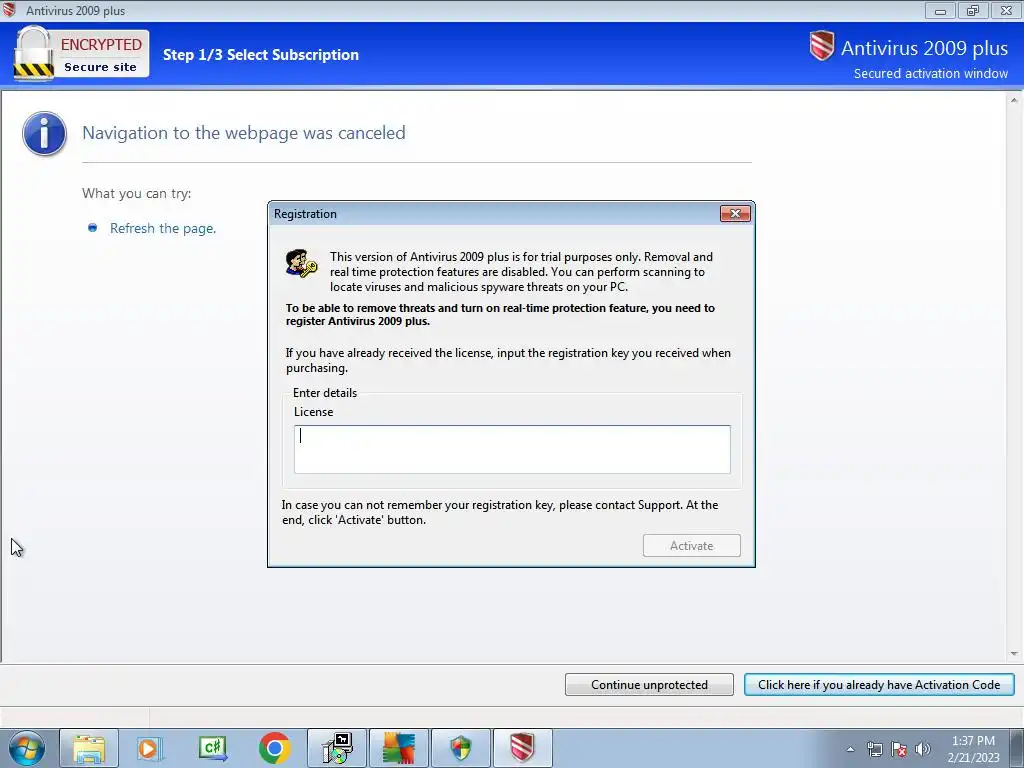Show hidden system tray icons
This screenshot has width=1024, height=768.
[850, 749]
